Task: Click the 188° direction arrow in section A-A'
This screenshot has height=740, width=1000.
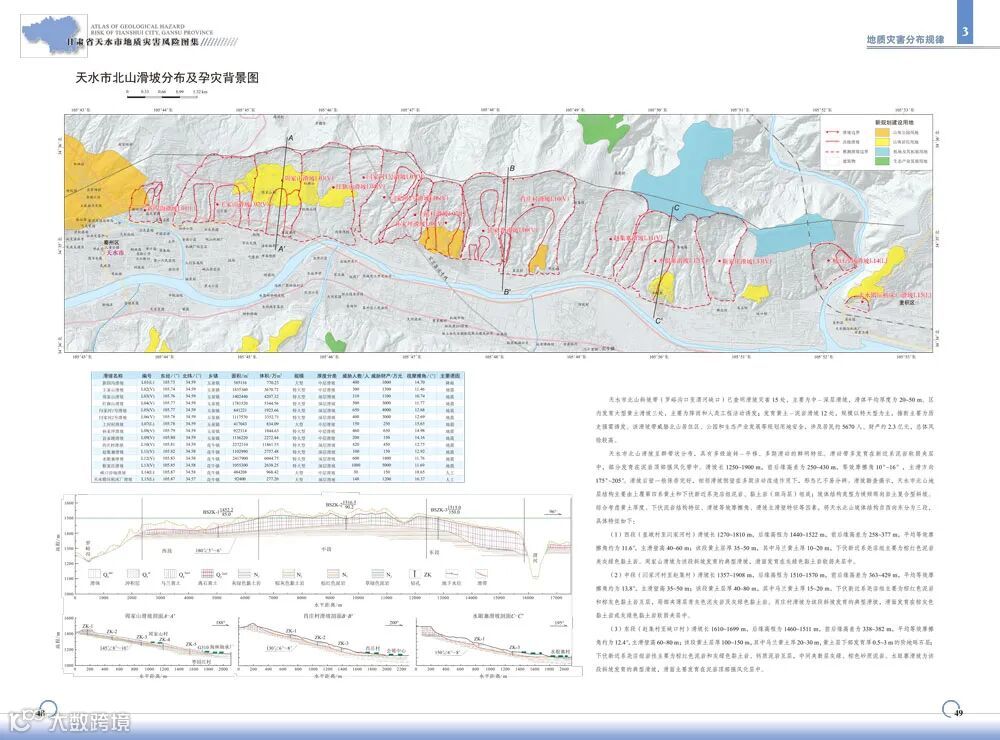Action: [x=221, y=623]
